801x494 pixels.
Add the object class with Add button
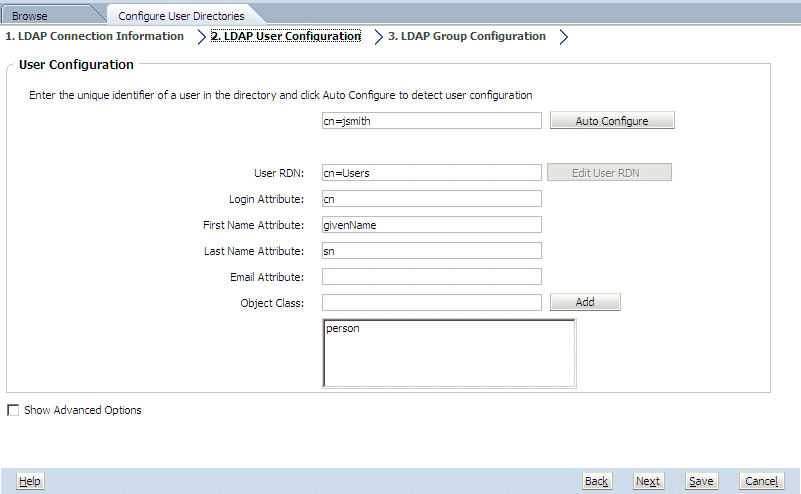585,302
